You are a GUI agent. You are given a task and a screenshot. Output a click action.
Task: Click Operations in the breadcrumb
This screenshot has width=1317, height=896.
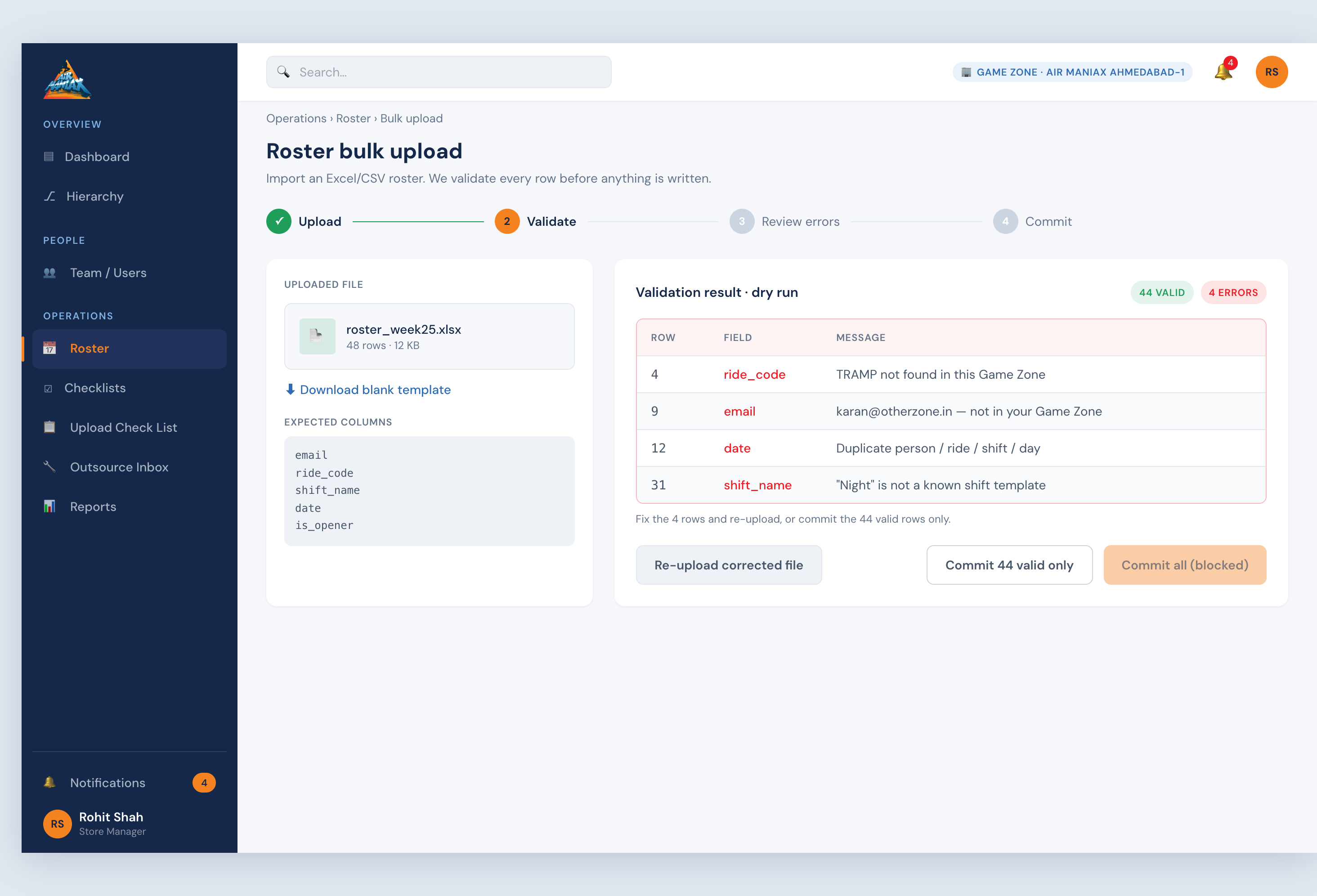click(296, 118)
